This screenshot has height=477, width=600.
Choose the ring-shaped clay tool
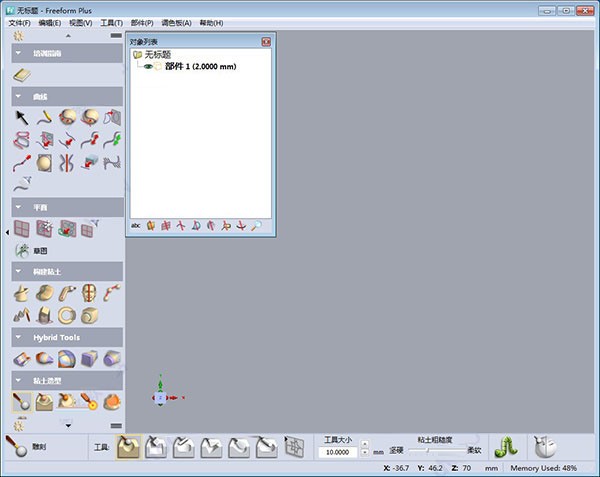[67, 315]
